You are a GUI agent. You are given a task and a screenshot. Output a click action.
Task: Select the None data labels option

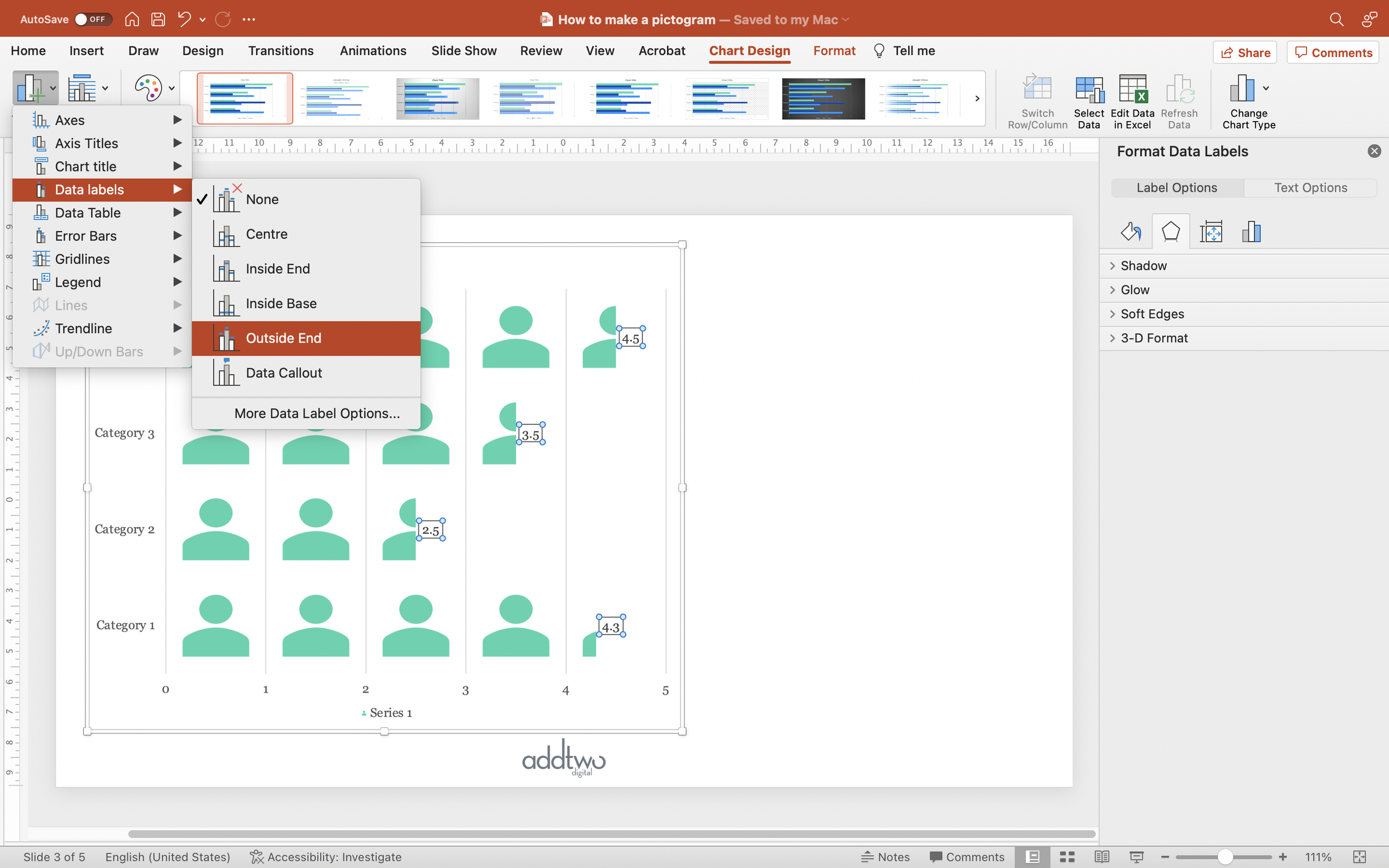coord(262,199)
